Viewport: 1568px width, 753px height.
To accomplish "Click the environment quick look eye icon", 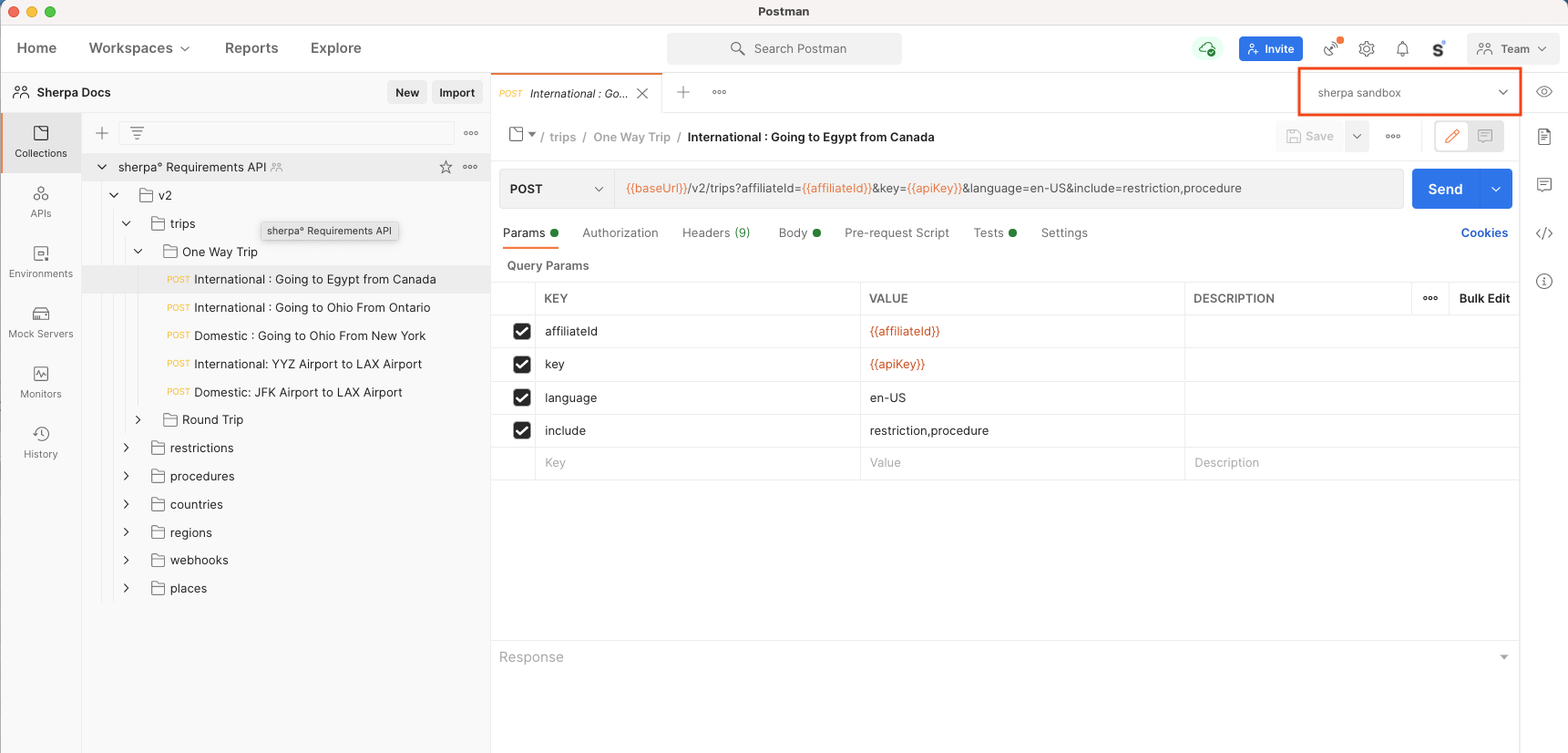I will 1544,92.
